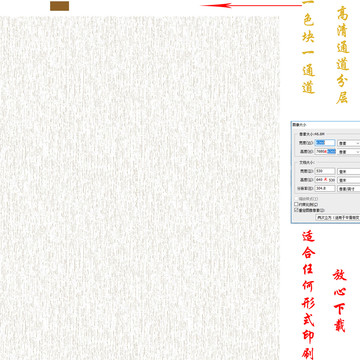Open the pixel width units dropdown
Screen dimensions: 360x360
pos(349,143)
